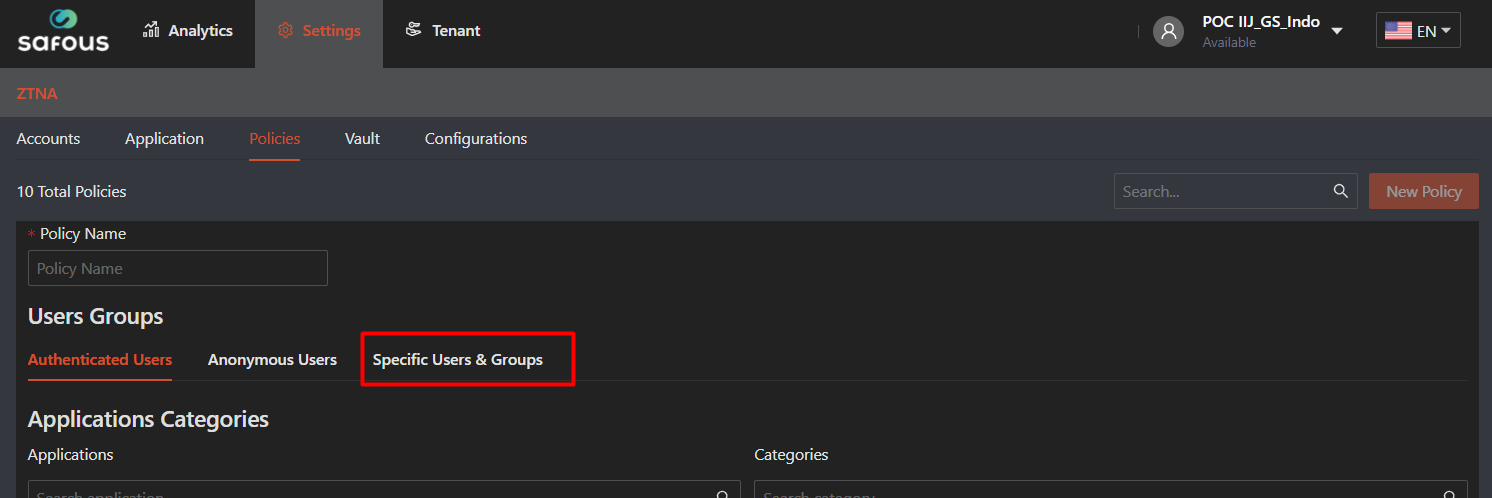Viewport: 1492px width, 498px height.
Task: Click the policies Search text box
Action: pyautogui.click(x=1222, y=191)
